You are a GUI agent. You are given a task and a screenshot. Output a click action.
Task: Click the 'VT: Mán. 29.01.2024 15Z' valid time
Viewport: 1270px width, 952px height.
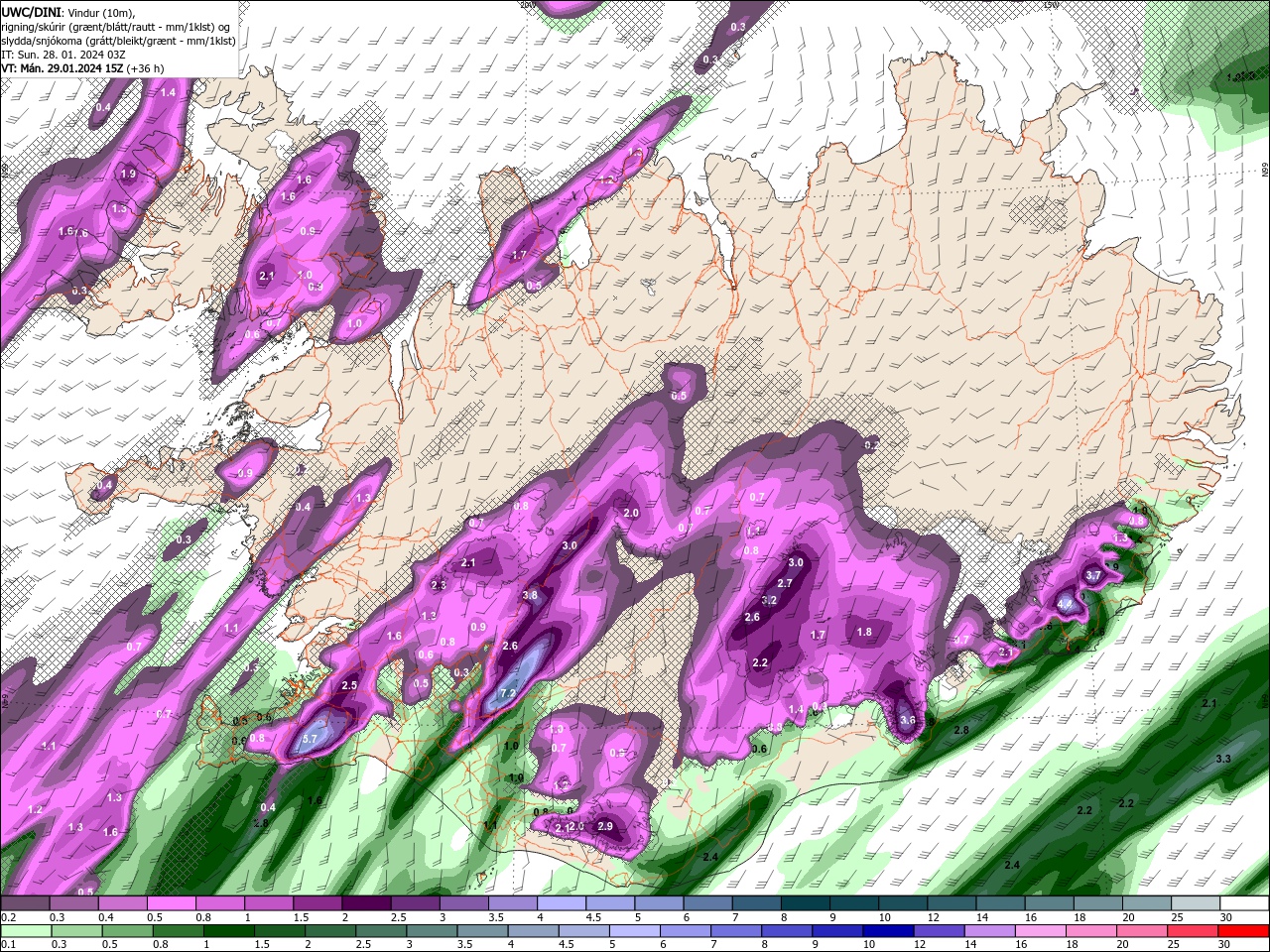(x=62, y=67)
